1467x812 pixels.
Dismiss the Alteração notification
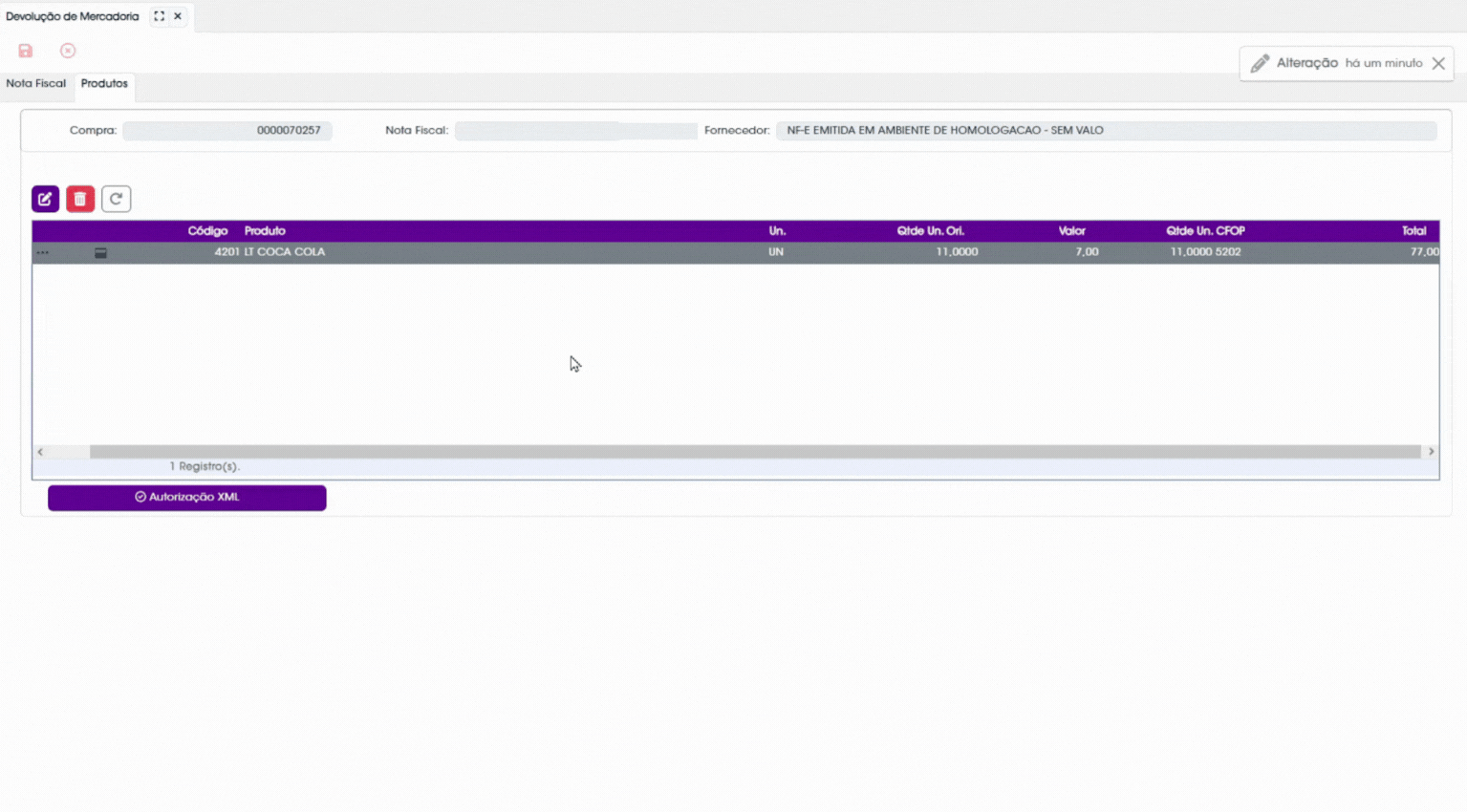point(1438,63)
